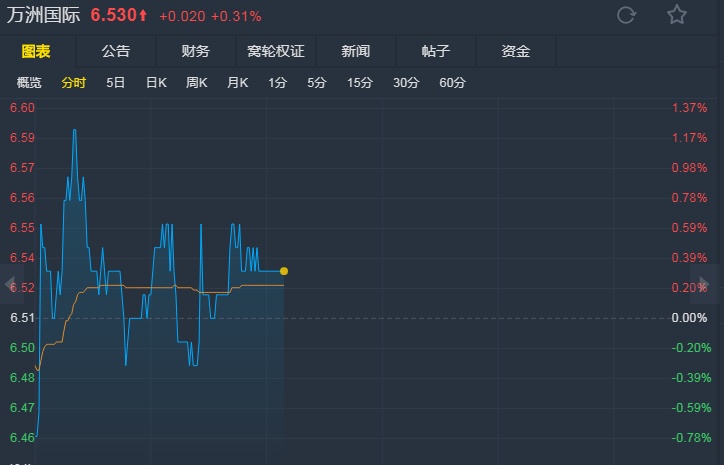
Task: Open the 图表 tab
Action: pos(36,51)
